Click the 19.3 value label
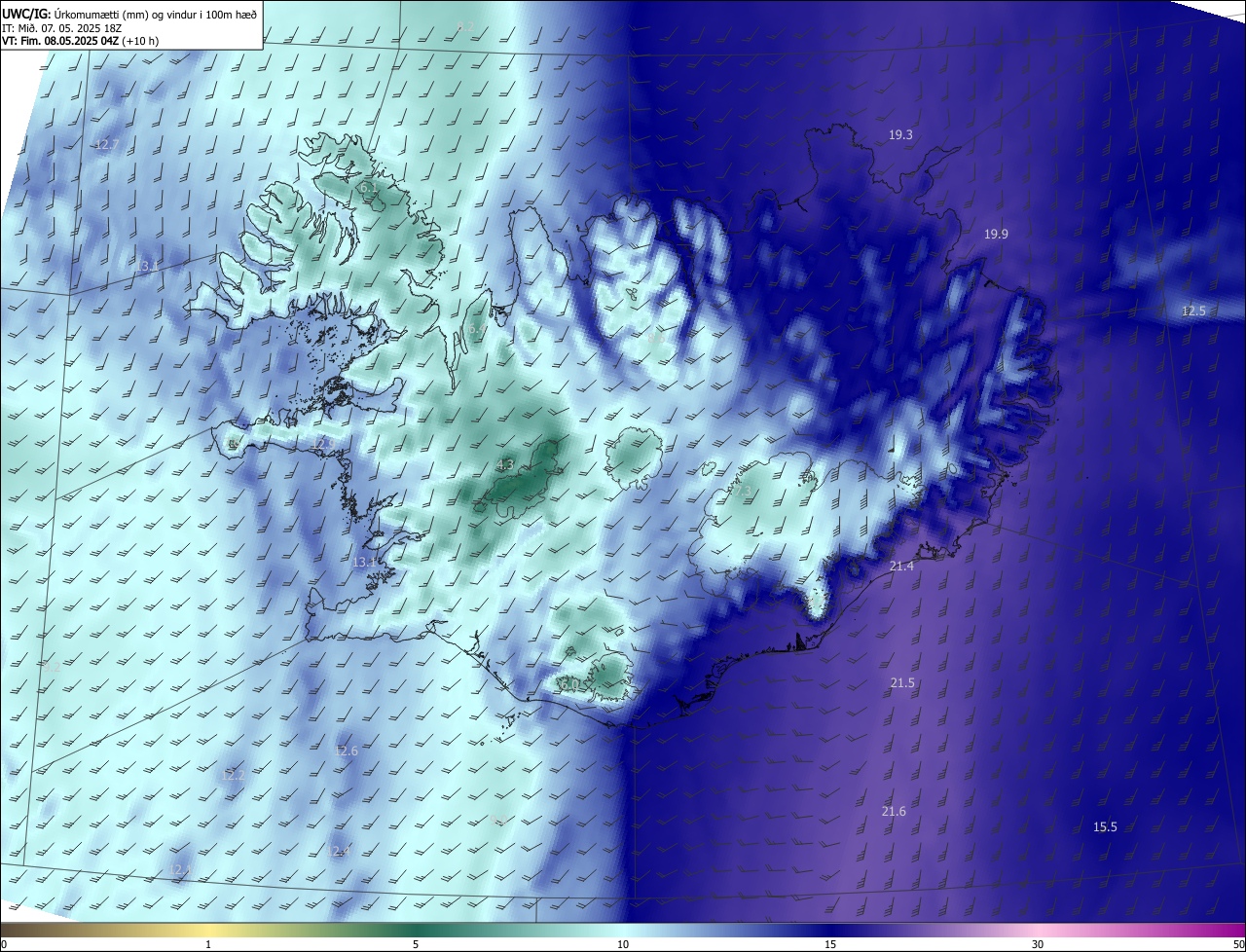The width and height of the screenshot is (1246, 952). [x=900, y=135]
